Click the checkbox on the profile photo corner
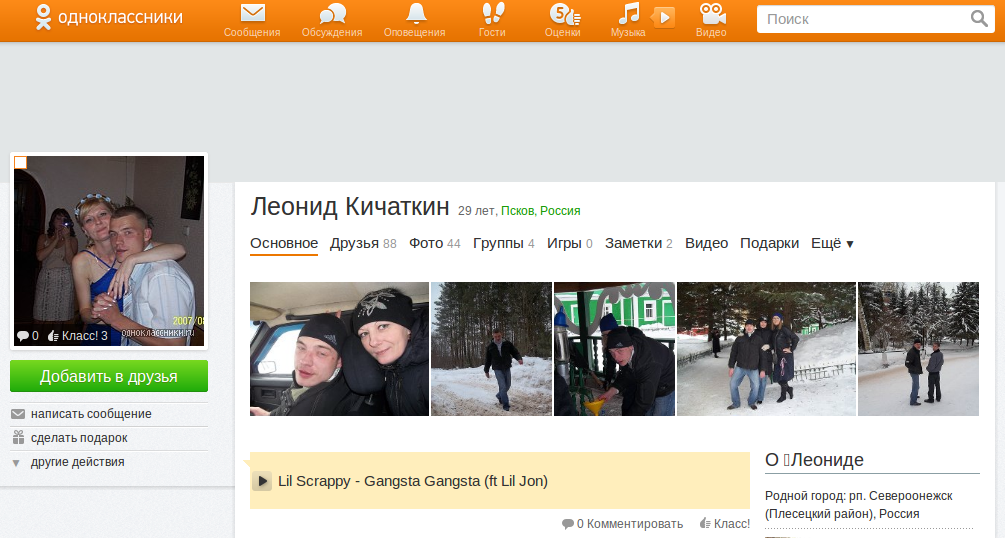 click(21, 163)
